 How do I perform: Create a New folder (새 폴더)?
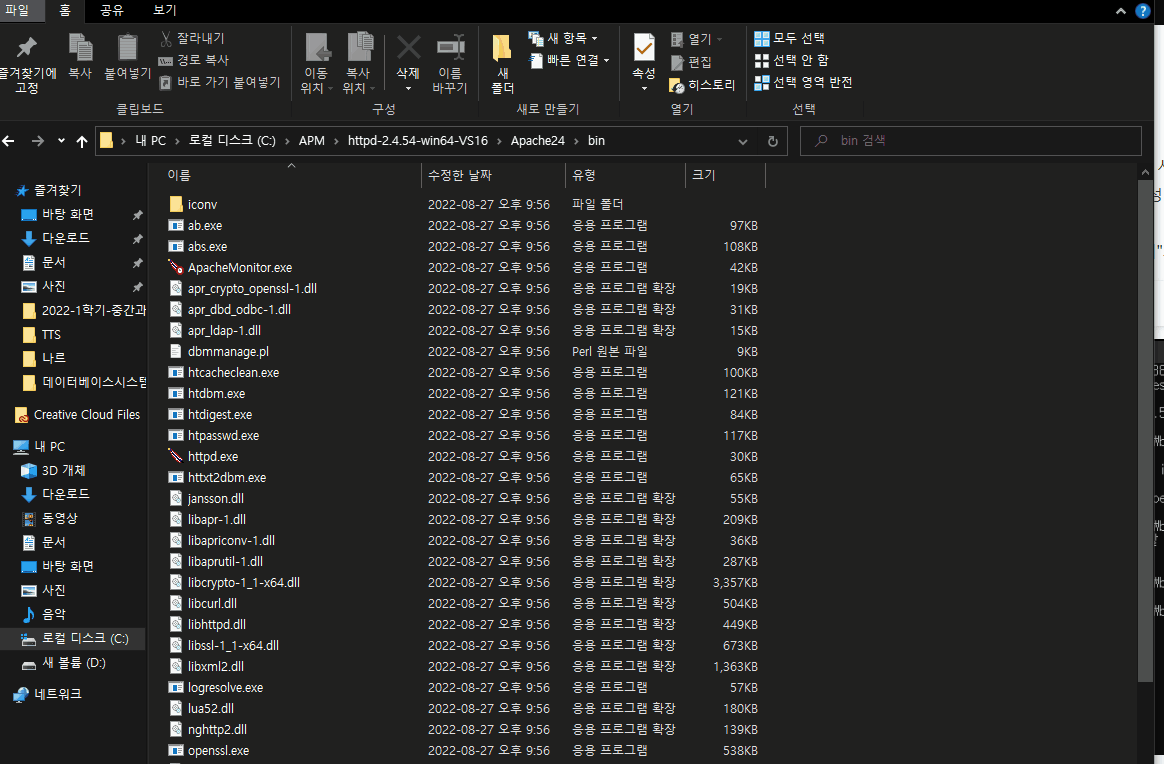coord(502,65)
